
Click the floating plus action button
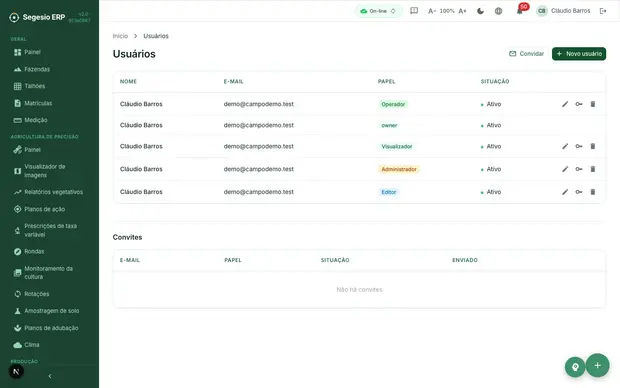tap(597, 365)
